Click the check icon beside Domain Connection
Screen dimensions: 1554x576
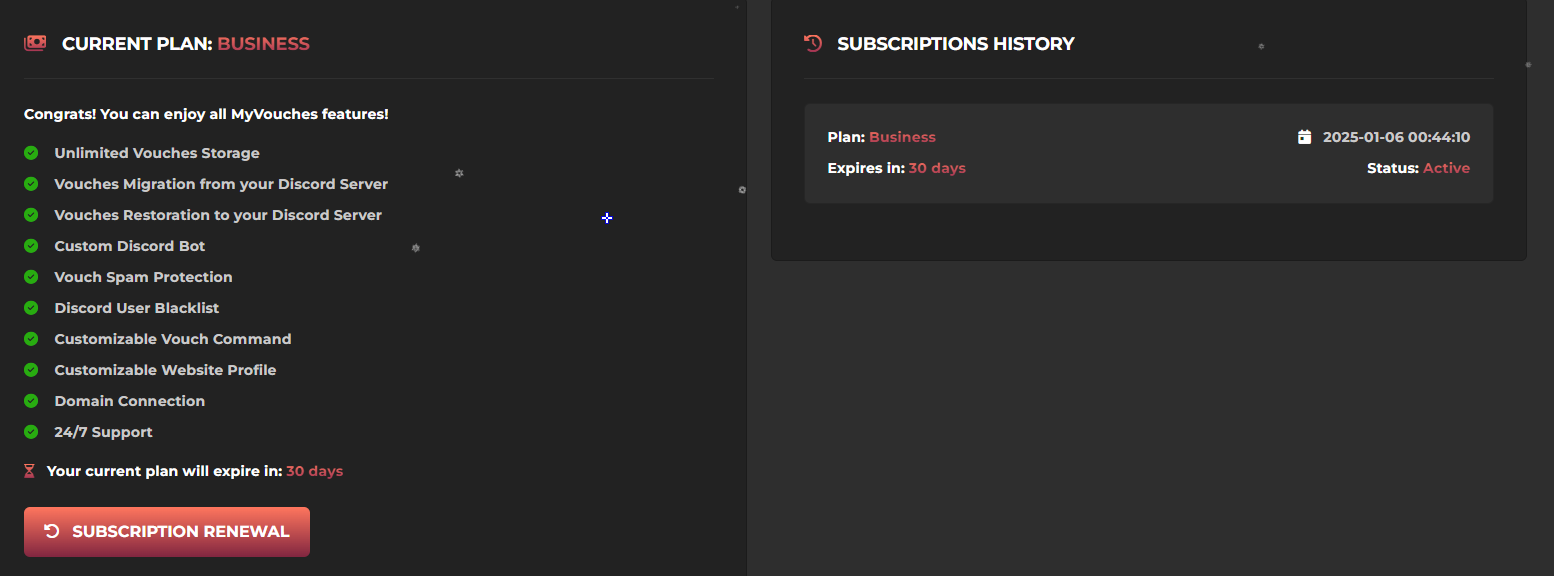(31, 401)
